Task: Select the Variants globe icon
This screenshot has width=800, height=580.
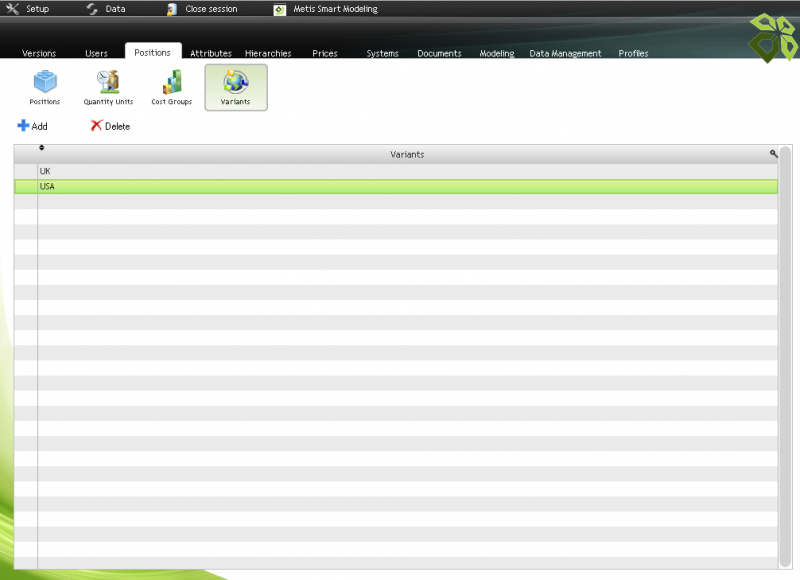Action: click(x=235, y=82)
